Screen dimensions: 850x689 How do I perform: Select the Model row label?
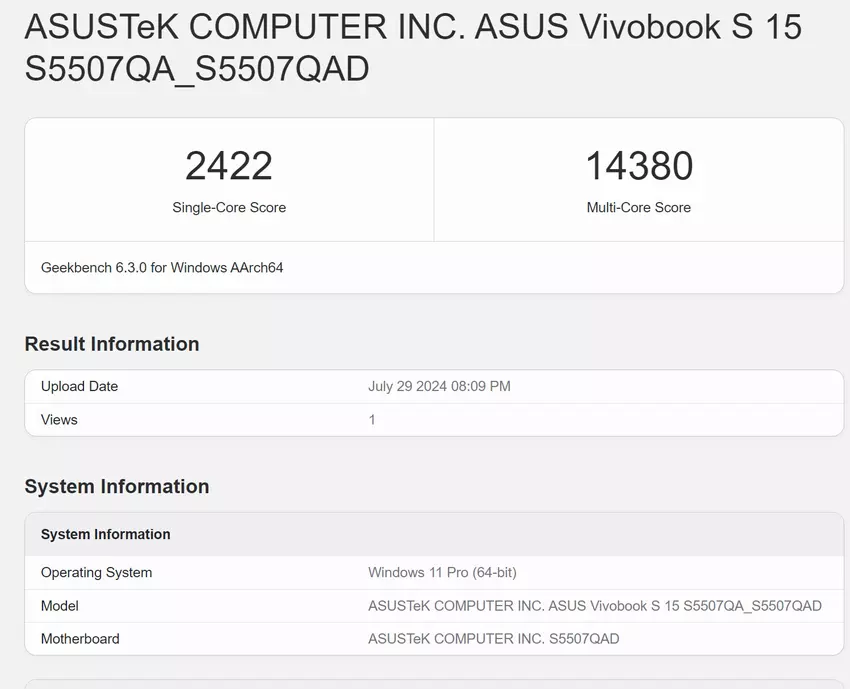[60, 606]
